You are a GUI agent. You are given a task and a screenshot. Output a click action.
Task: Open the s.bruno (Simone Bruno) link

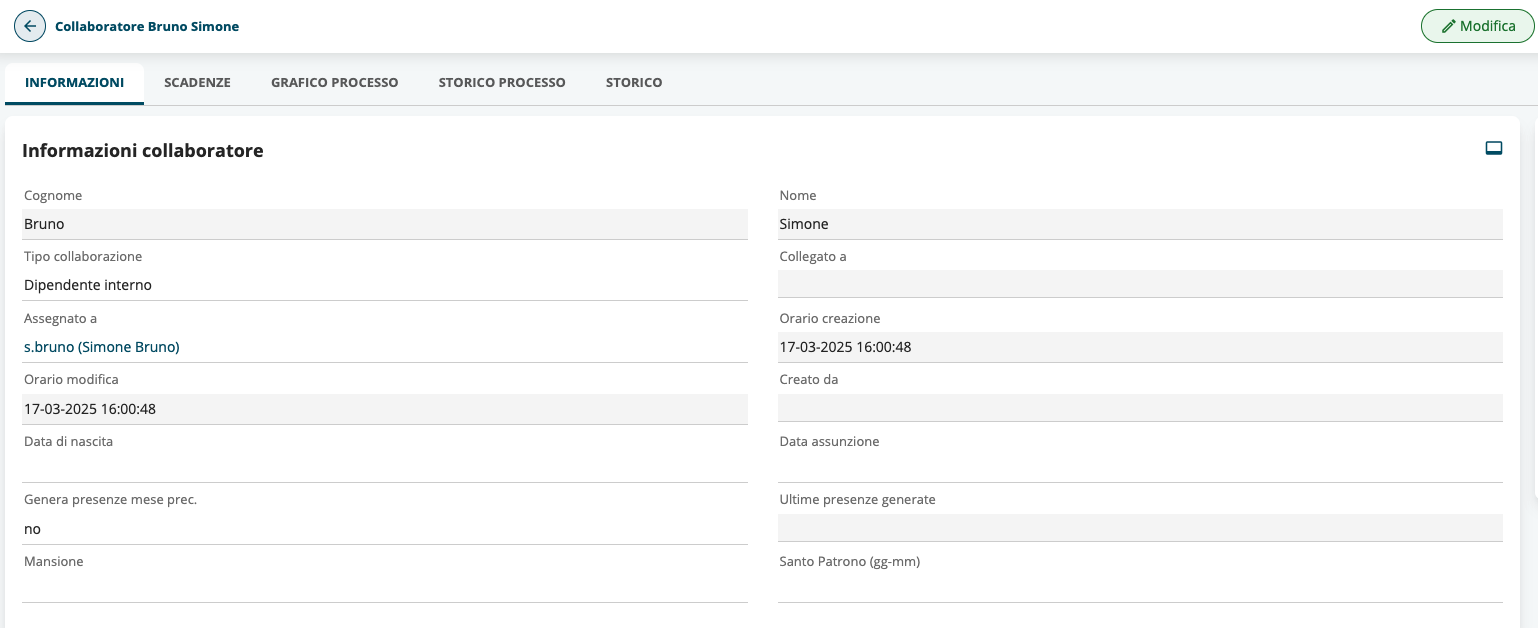click(102, 347)
